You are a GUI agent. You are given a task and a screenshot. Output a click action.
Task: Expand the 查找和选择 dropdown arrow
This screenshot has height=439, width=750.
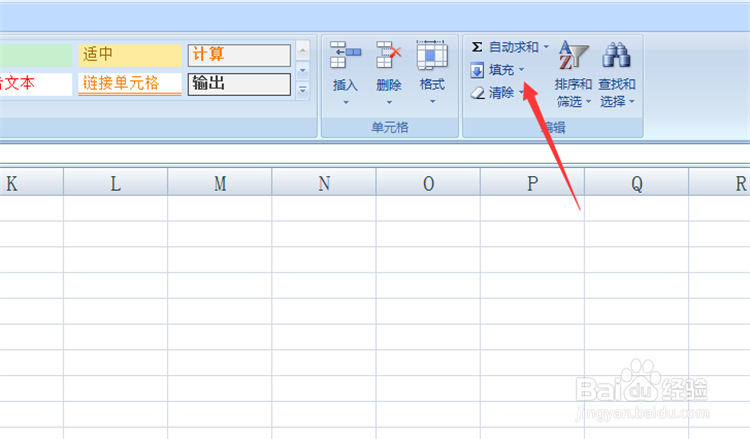click(x=631, y=101)
